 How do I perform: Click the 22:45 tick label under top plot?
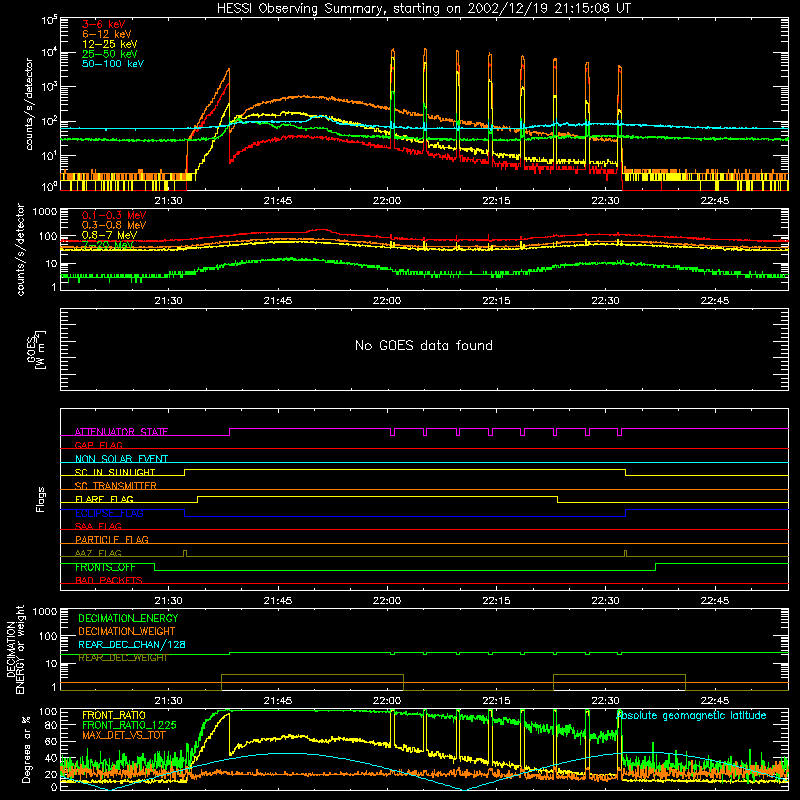click(x=715, y=201)
